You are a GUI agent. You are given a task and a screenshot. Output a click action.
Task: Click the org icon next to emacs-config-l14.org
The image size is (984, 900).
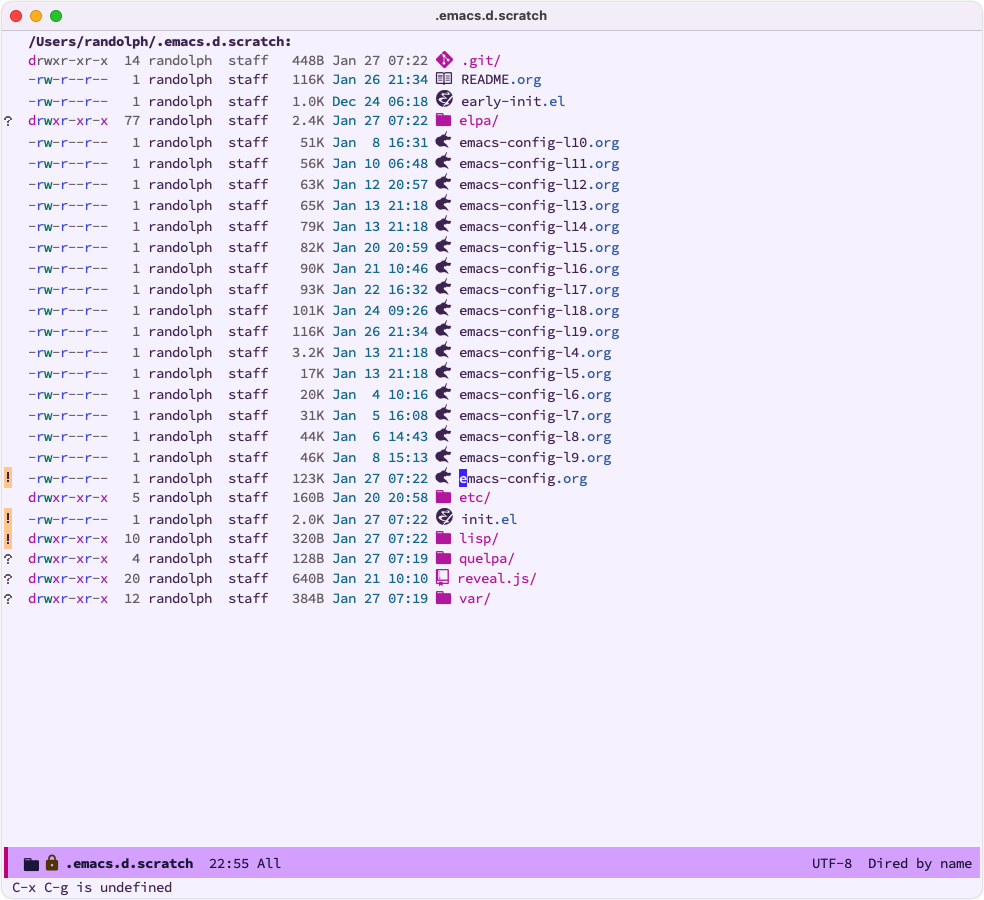click(x=444, y=225)
